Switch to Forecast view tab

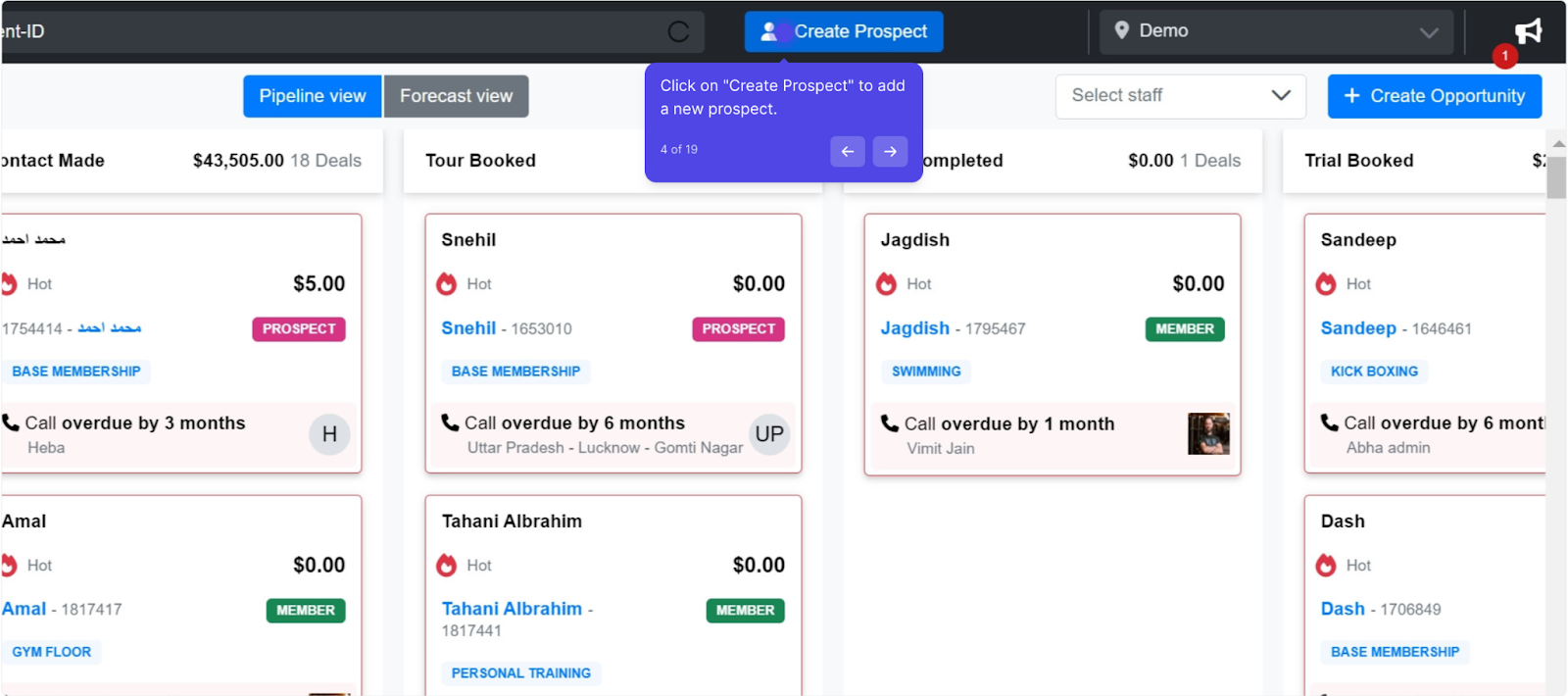(456, 96)
